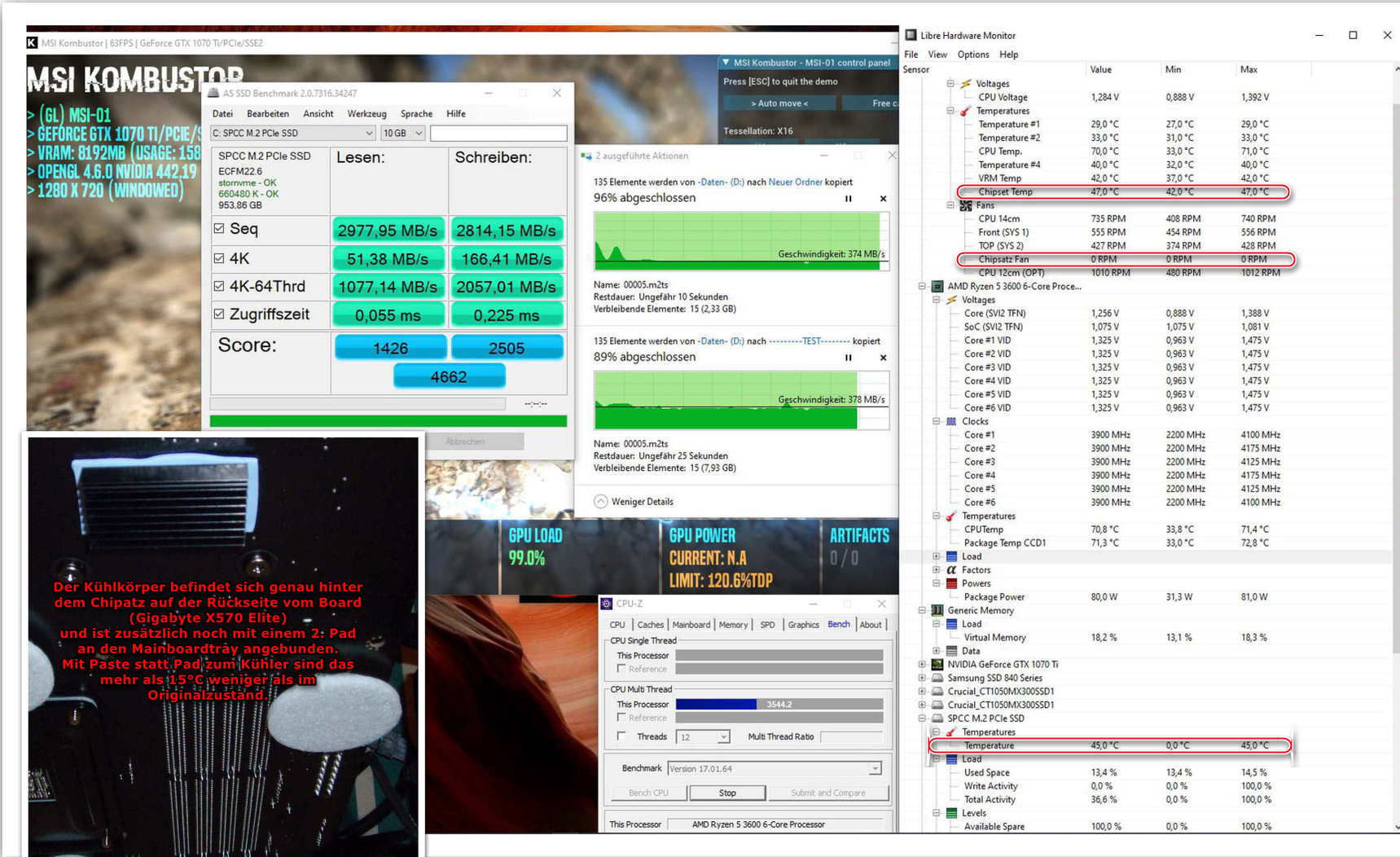Pause the Neuer Ordner copy operation

(849, 199)
